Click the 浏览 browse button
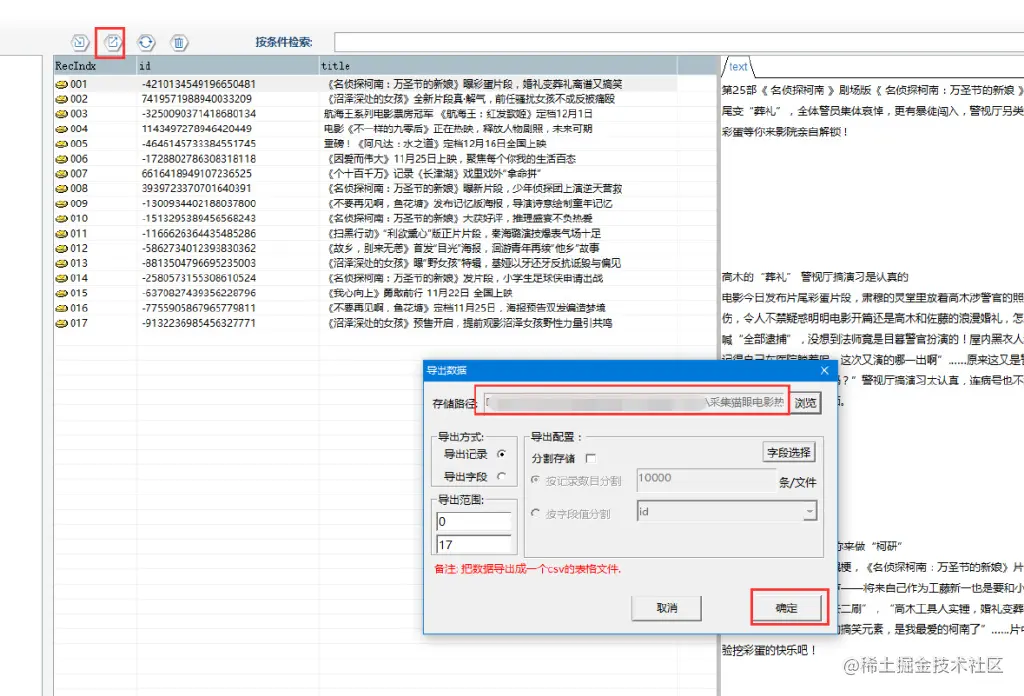The height and width of the screenshot is (696, 1024). pos(805,403)
